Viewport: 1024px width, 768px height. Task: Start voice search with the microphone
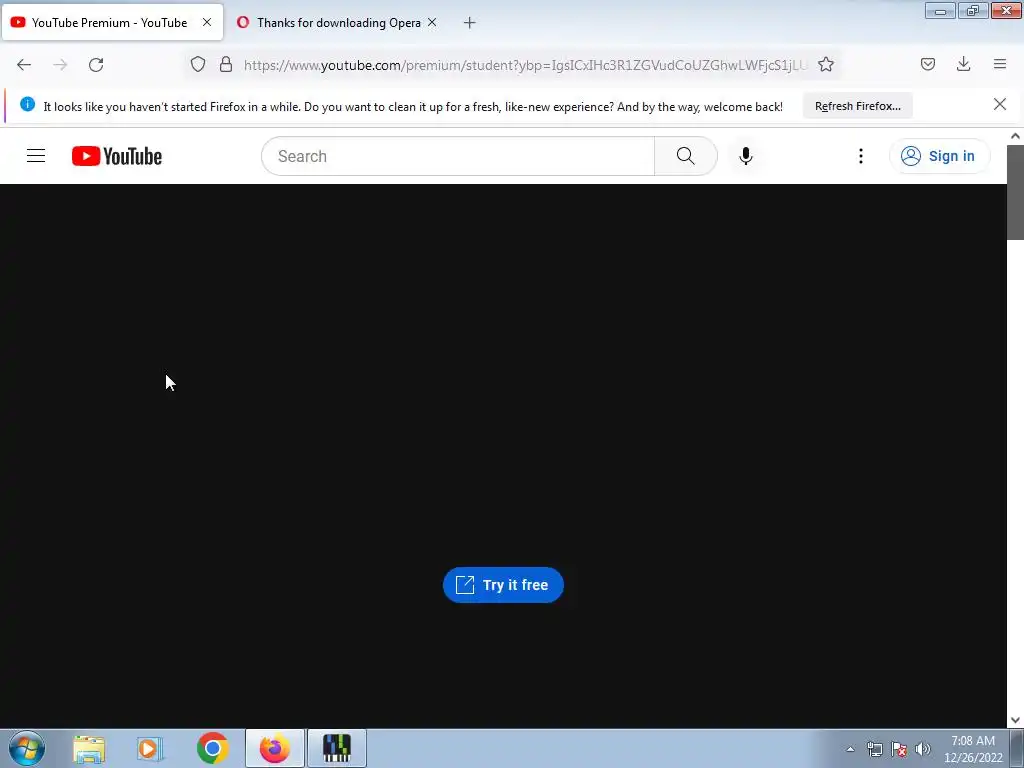pos(746,156)
